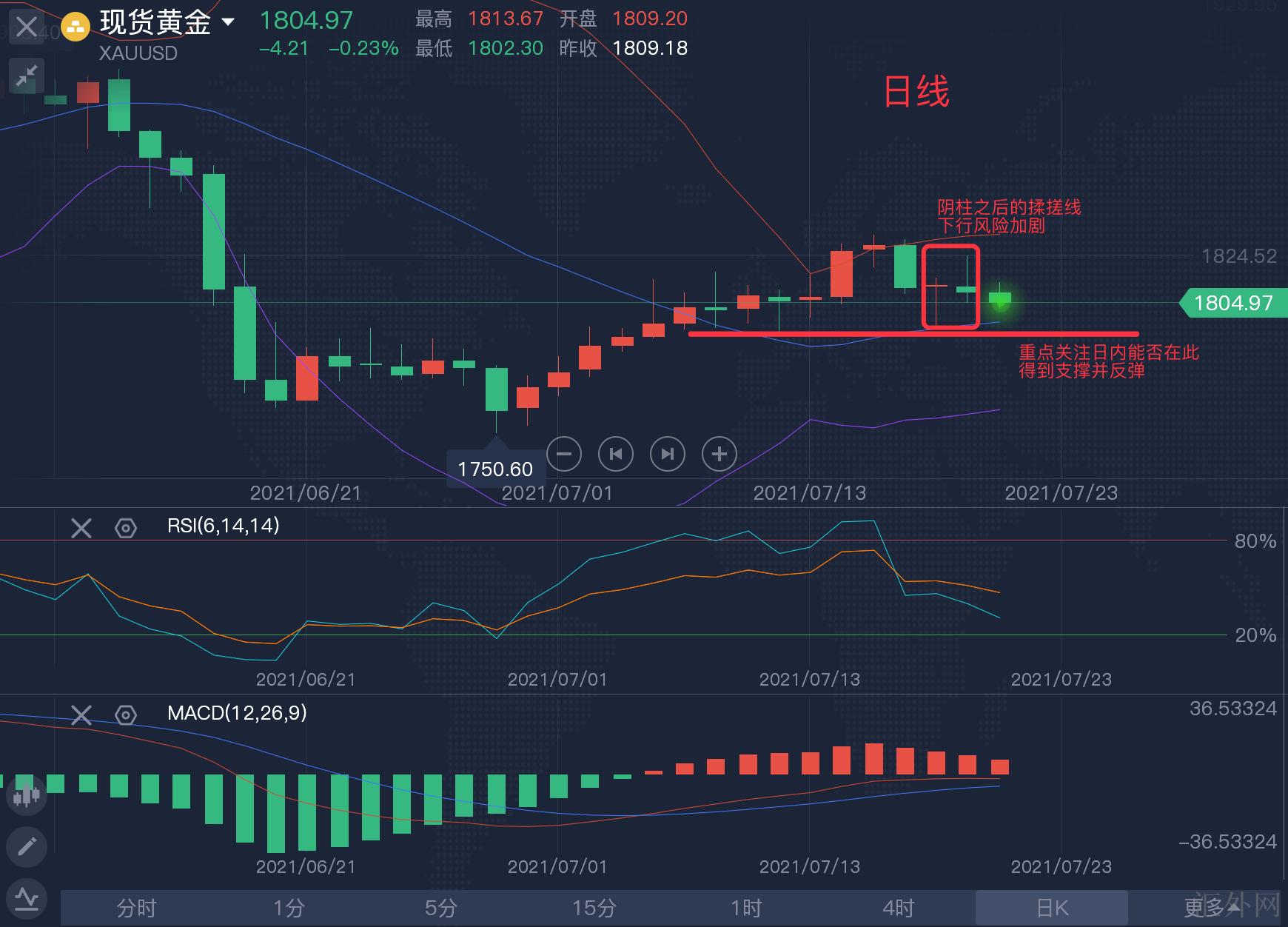Image resolution: width=1288 pixels, height=927 pixels.
Task: Click the 2021/07/01 date on the main chart axis
Action: pyautogui.click(x=557, y=493)
